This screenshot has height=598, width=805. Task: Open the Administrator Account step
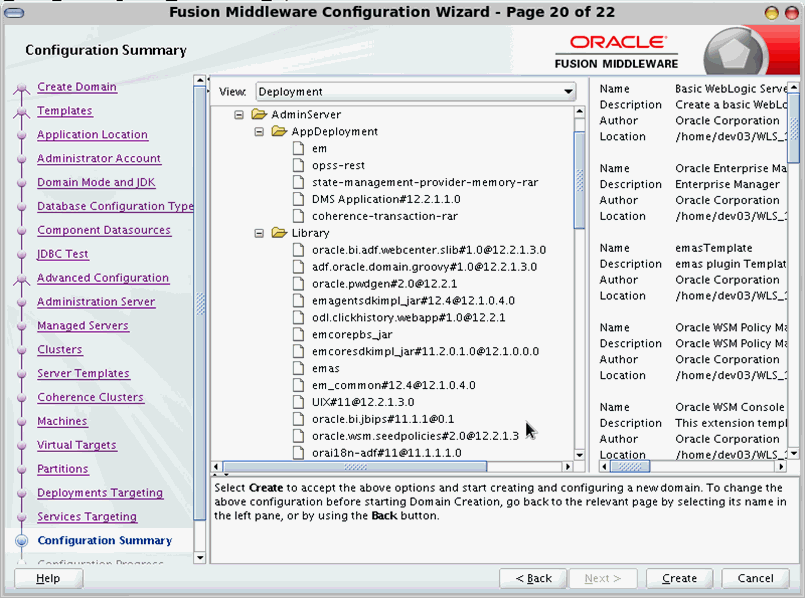(x=99, y=158)
